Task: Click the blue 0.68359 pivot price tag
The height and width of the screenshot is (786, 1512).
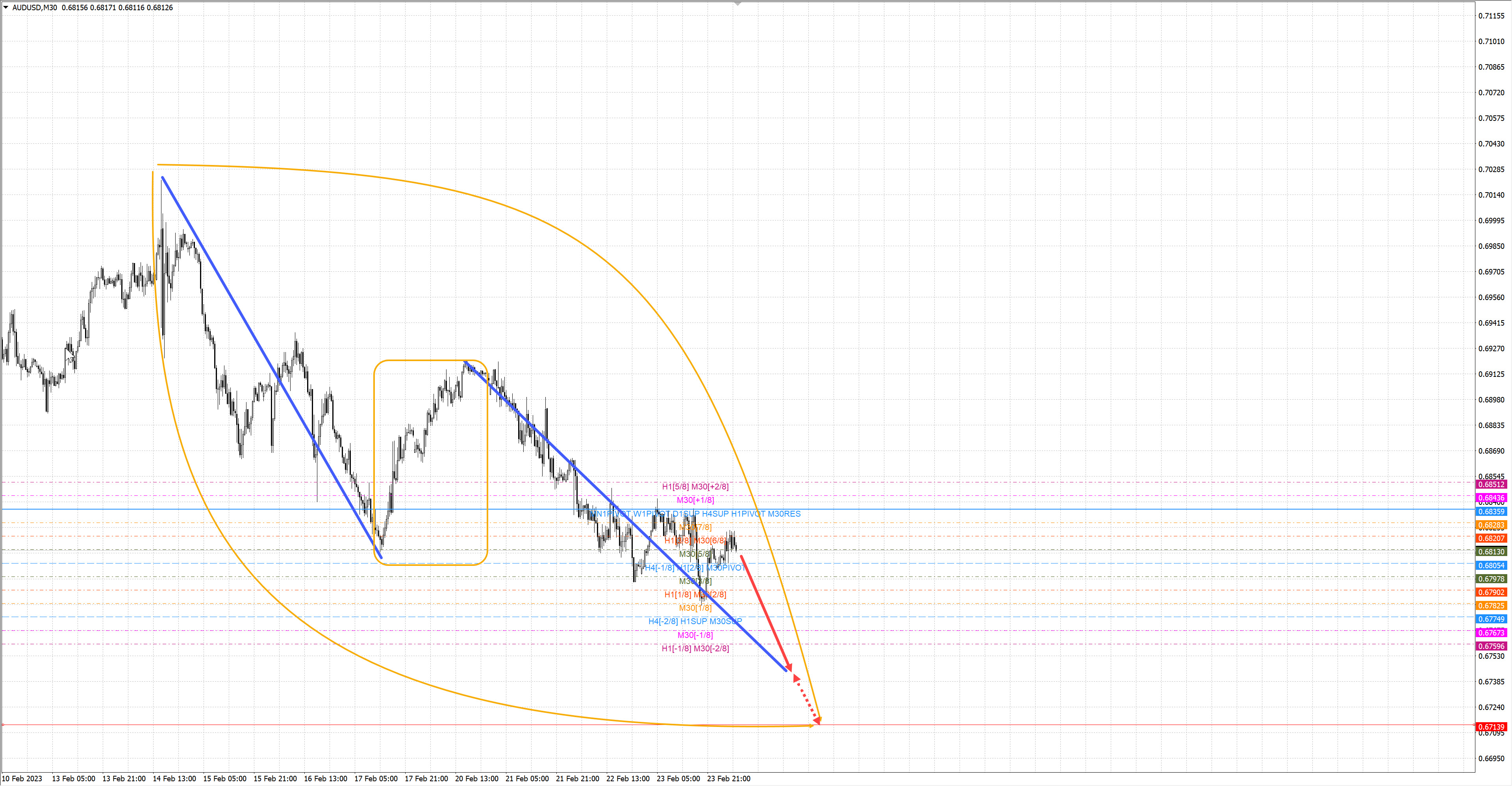Action: [x=1491, y=512]
